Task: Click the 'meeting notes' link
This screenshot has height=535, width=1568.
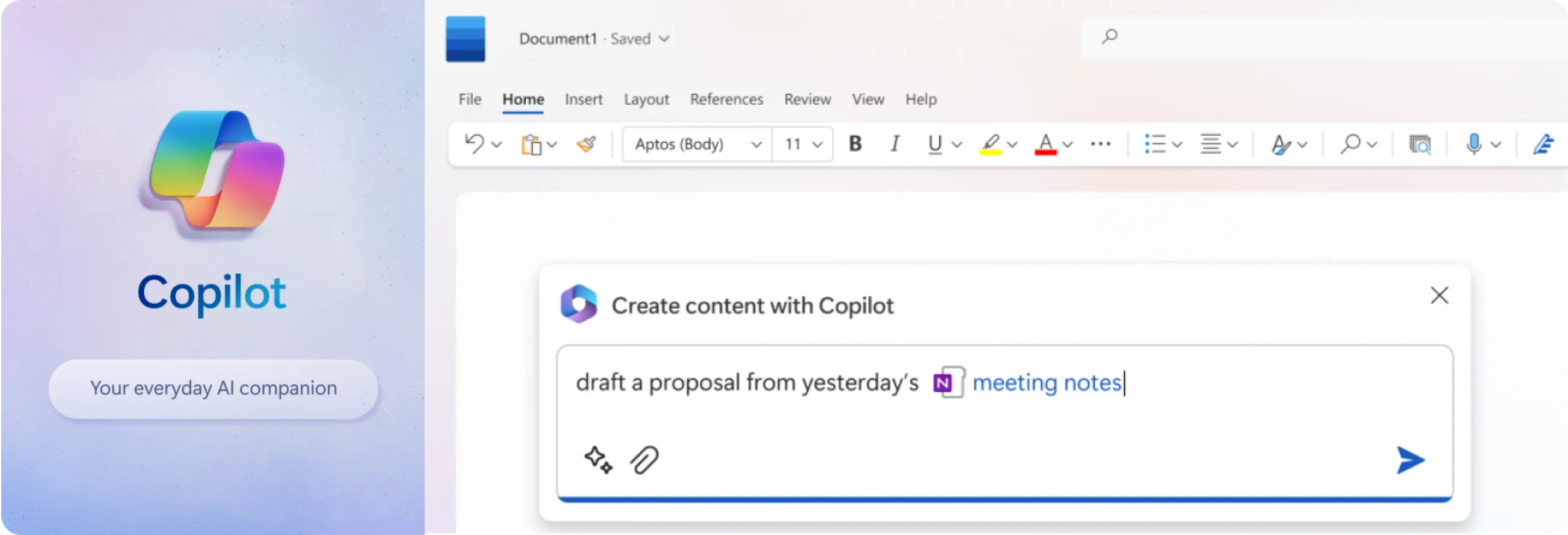Action: click(x=1047, y=383)
